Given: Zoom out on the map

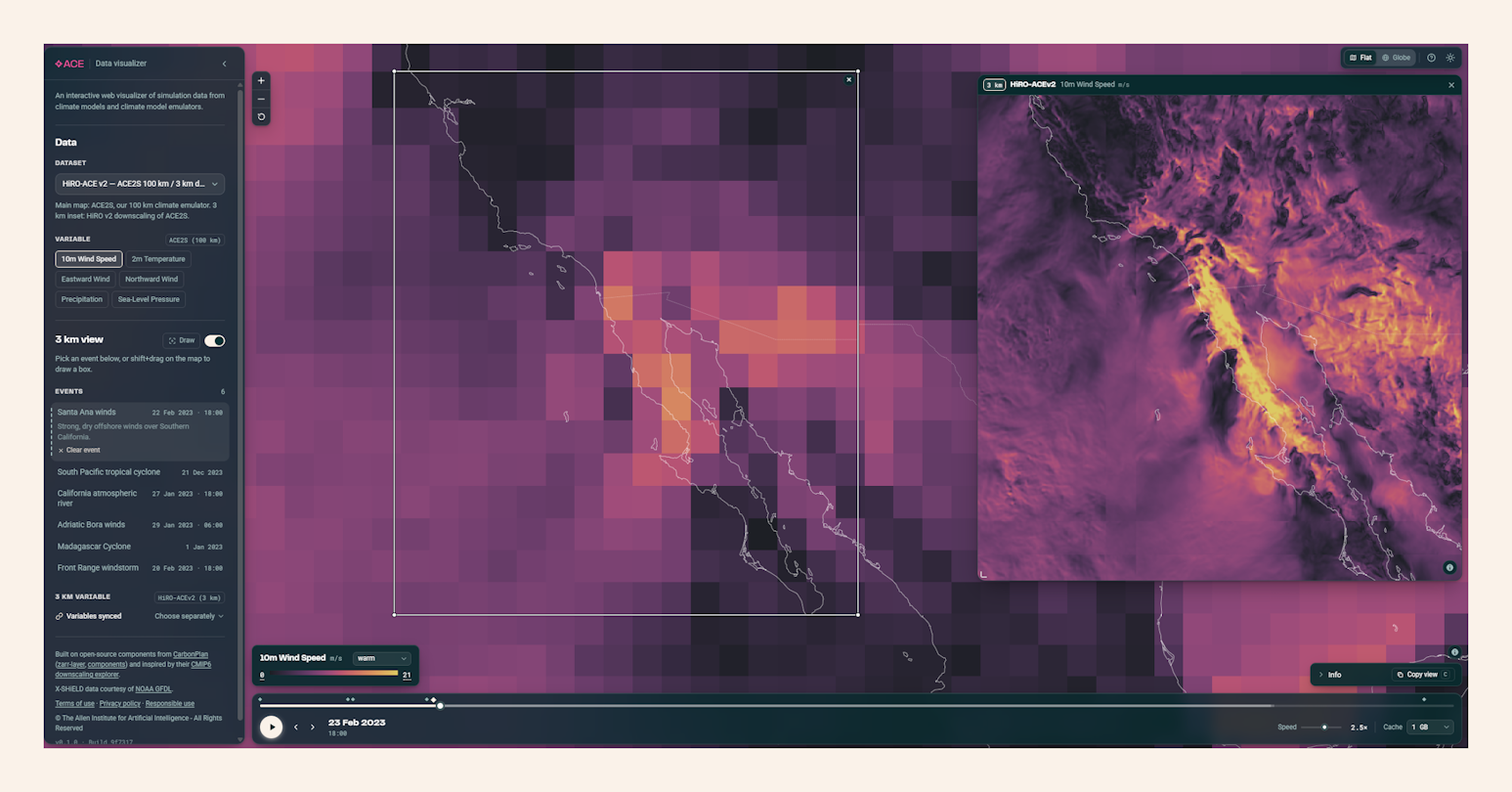Looking at the screenshot, I should click(261, 99).
